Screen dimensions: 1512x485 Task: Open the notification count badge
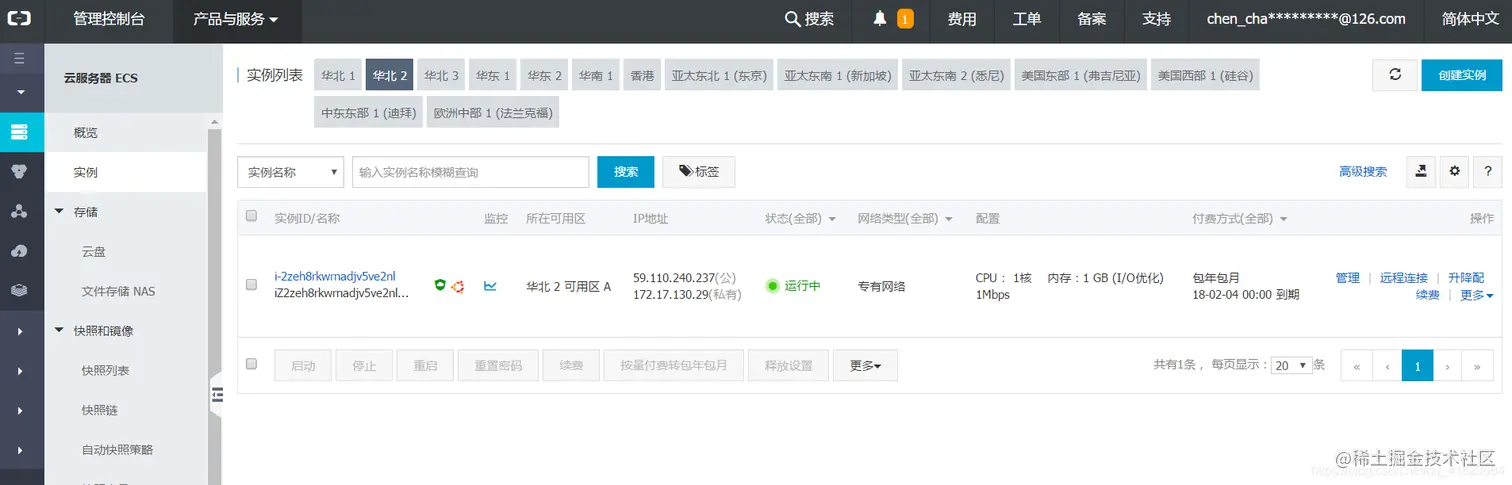point(905,19)
